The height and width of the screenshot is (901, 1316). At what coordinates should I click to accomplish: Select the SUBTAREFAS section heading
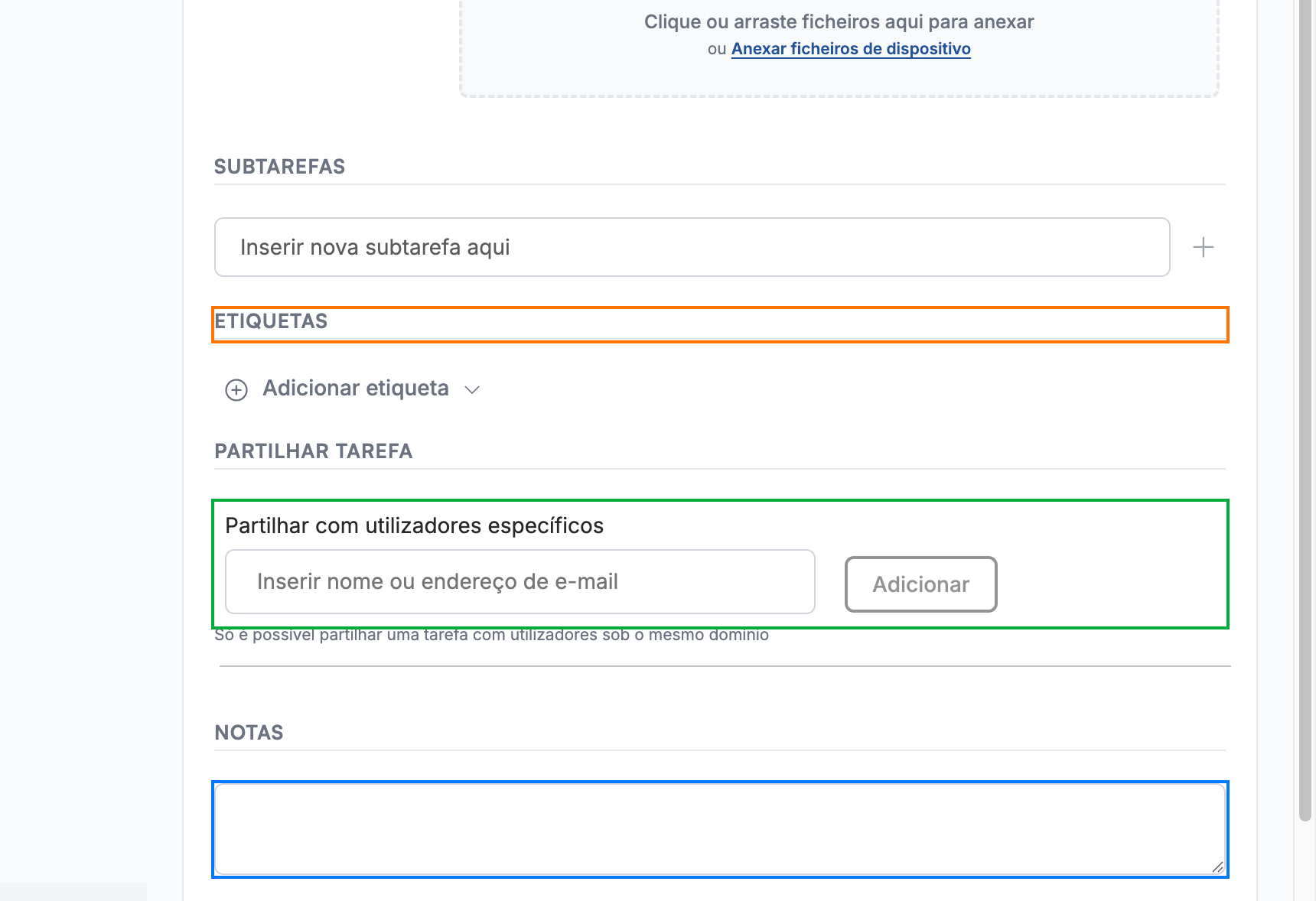[279, 167]
